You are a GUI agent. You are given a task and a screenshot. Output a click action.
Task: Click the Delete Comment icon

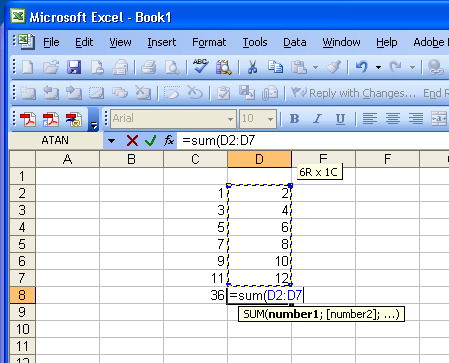(x=143, y=93)
